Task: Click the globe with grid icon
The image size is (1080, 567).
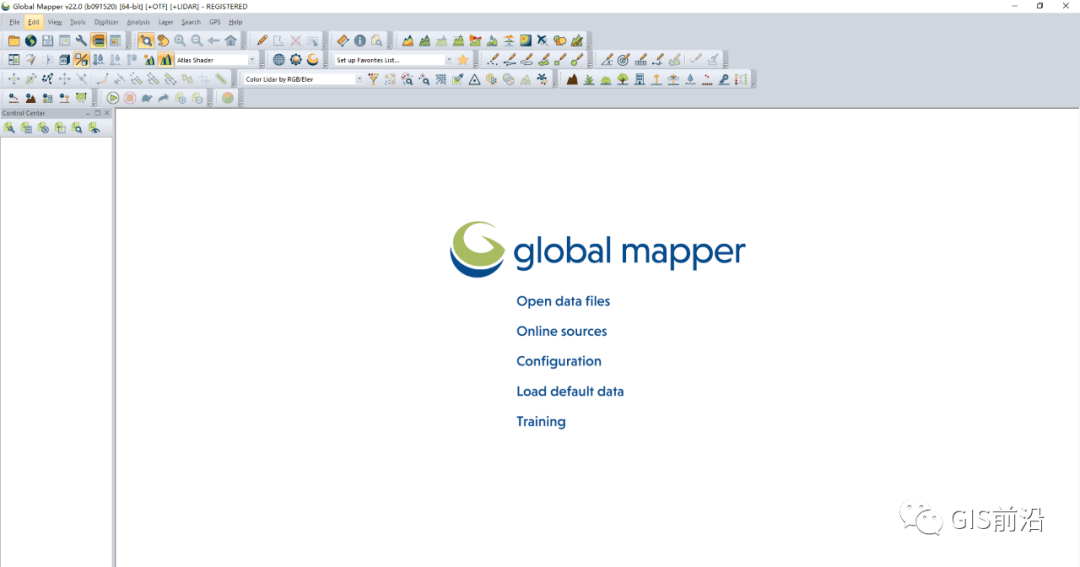Action: pos(278,60)
